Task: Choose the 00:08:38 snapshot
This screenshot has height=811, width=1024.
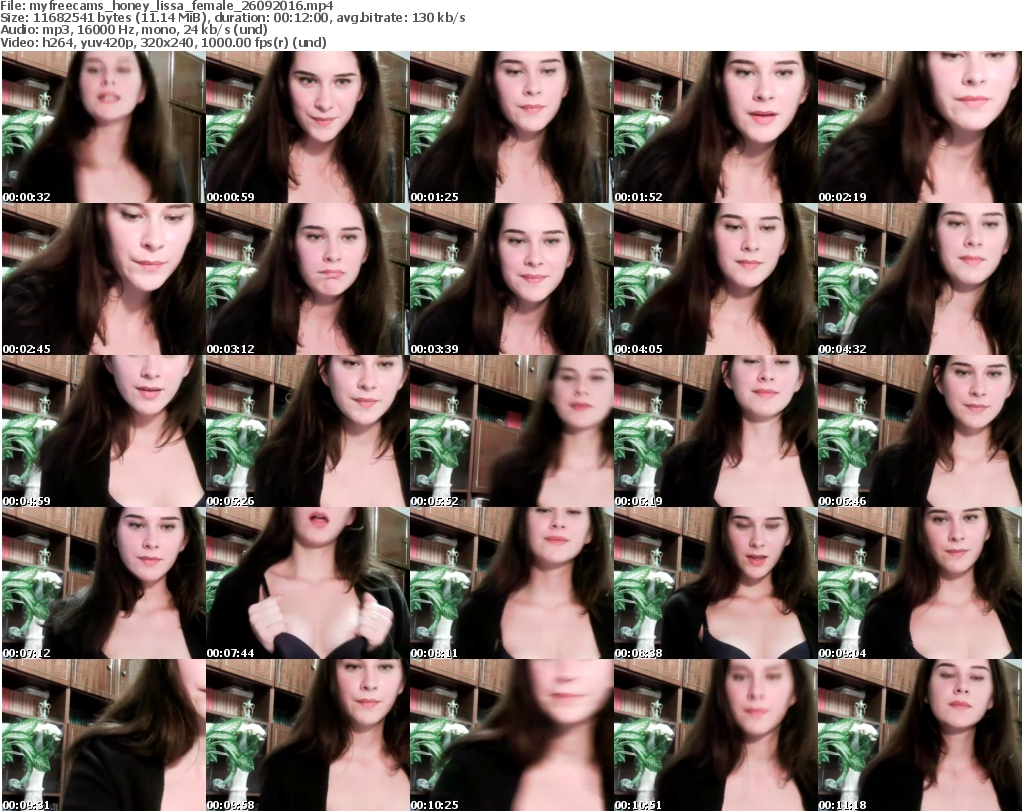Action: (x=716, y=583)
